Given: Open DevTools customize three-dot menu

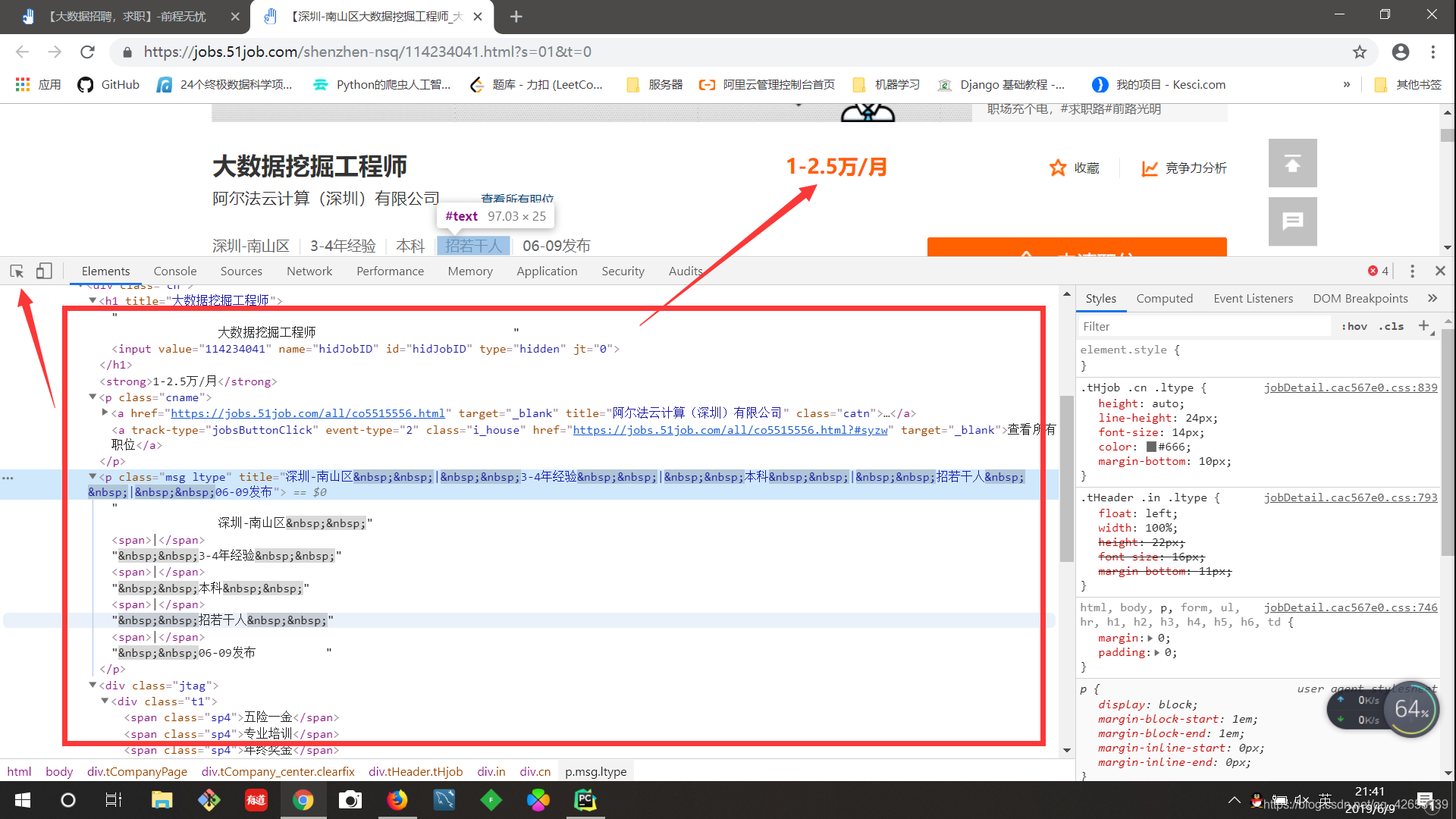Looking at the screenshot, I should tap(1412, 271).
